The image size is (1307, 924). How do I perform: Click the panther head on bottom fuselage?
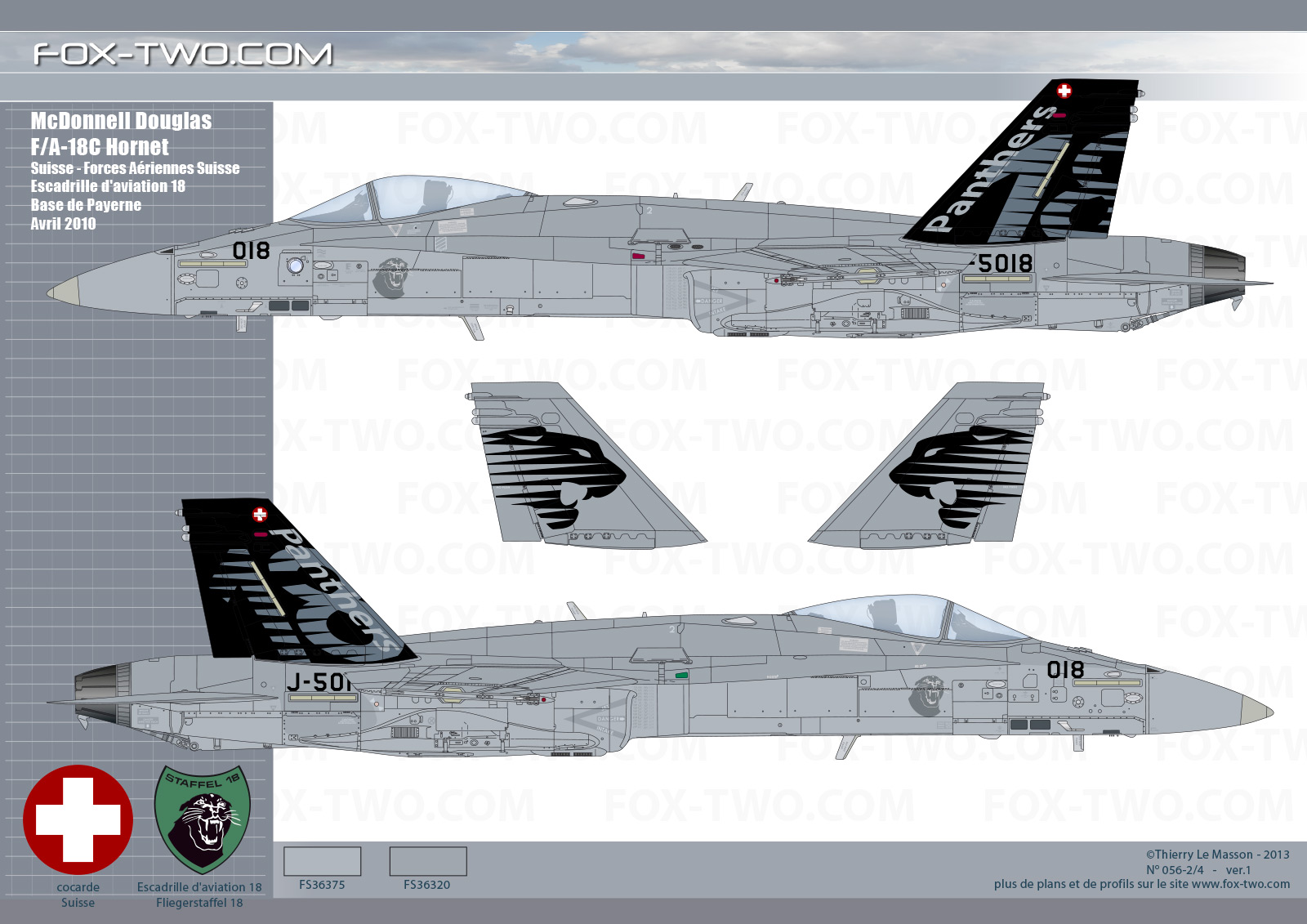928,696
